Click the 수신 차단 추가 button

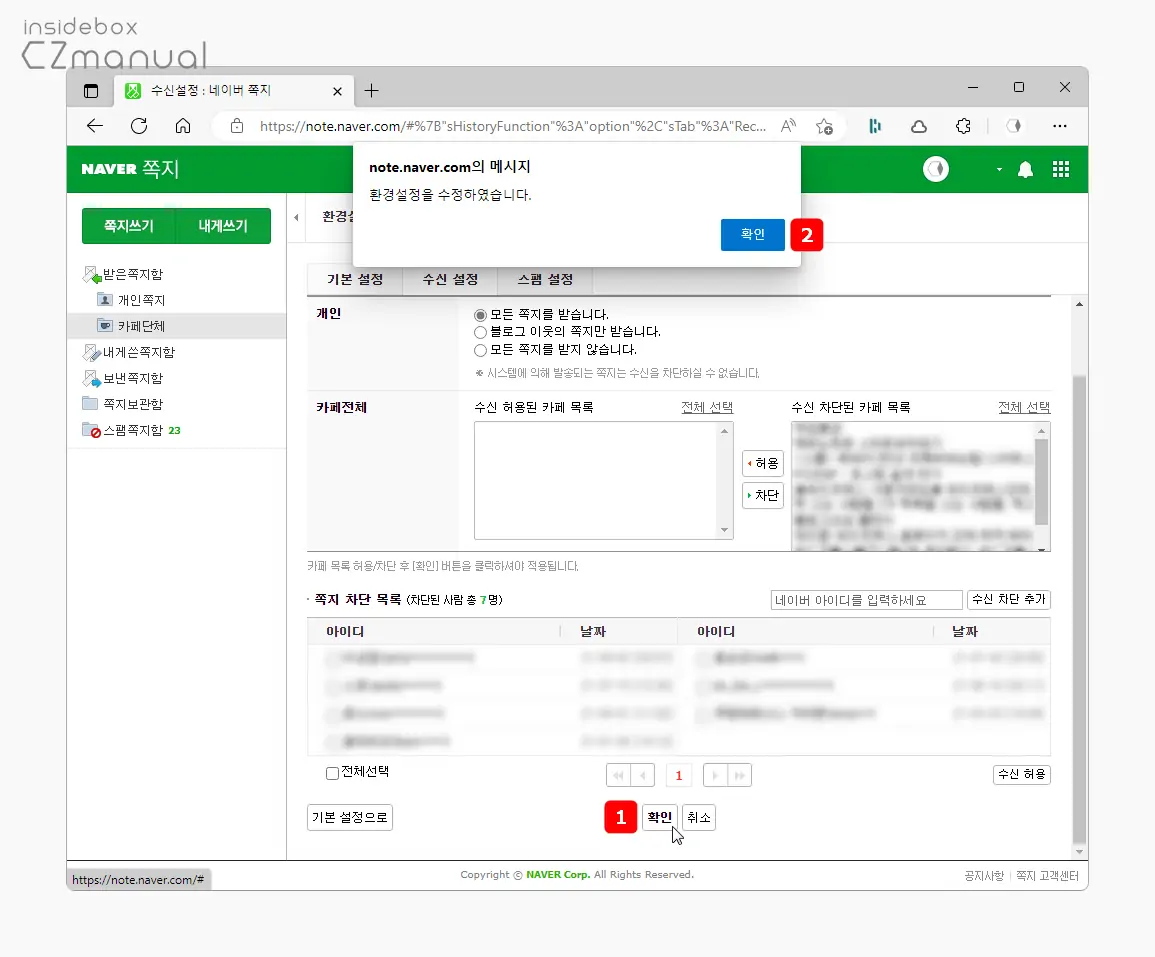click(1009, 600)
